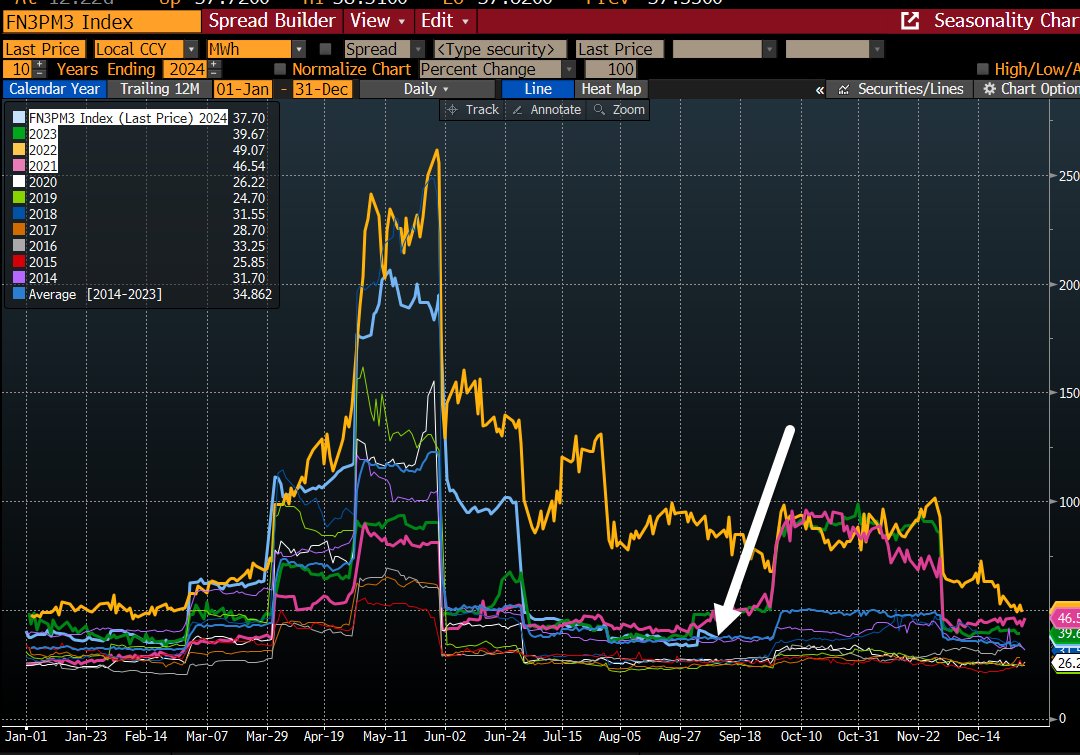Select the 2023 legend label

(x=43, y=134)
